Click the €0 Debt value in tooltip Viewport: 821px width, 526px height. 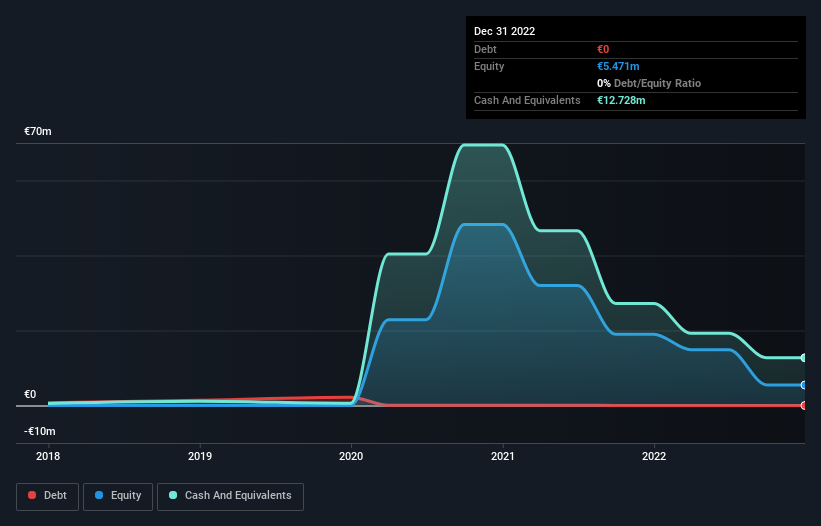pyautogui.click(x=603, y=49)
